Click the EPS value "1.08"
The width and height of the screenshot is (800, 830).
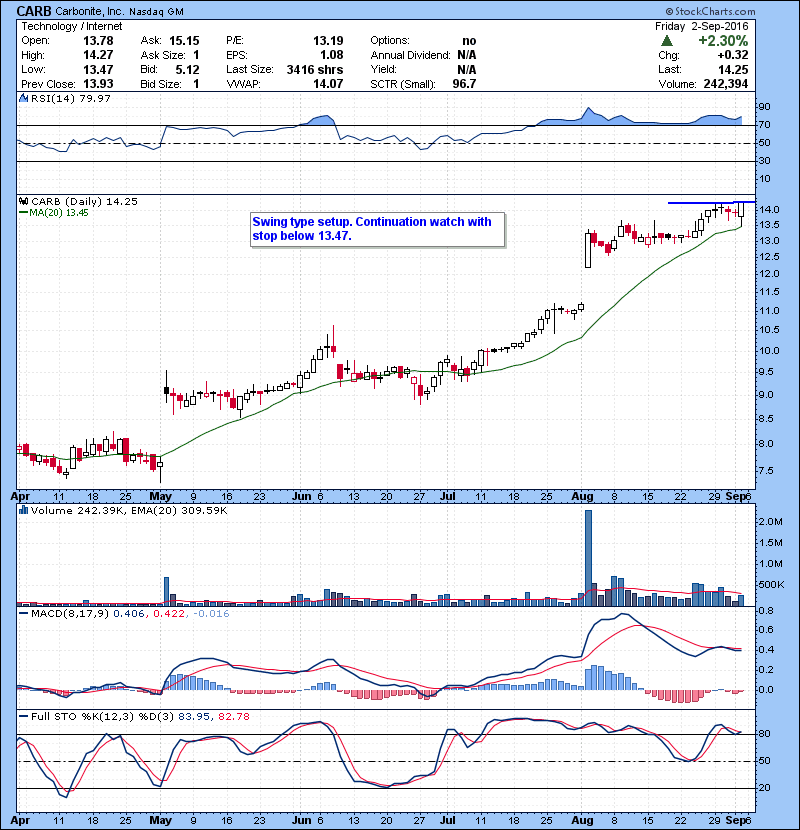(331, 55)
